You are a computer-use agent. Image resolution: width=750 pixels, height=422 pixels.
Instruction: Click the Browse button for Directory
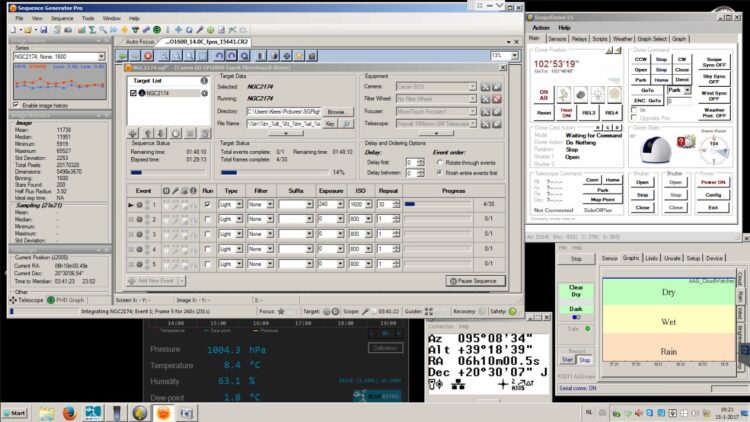[337, 111]
